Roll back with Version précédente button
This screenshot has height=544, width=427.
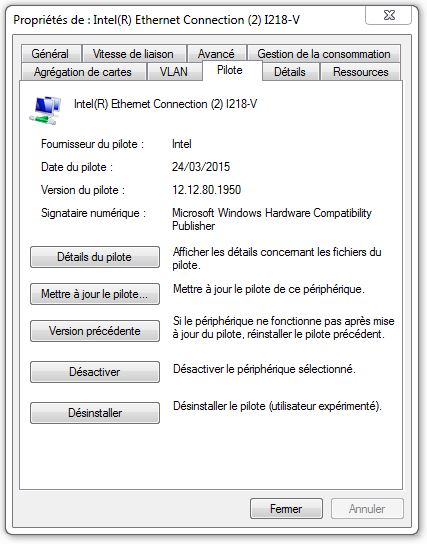[95, 331]
